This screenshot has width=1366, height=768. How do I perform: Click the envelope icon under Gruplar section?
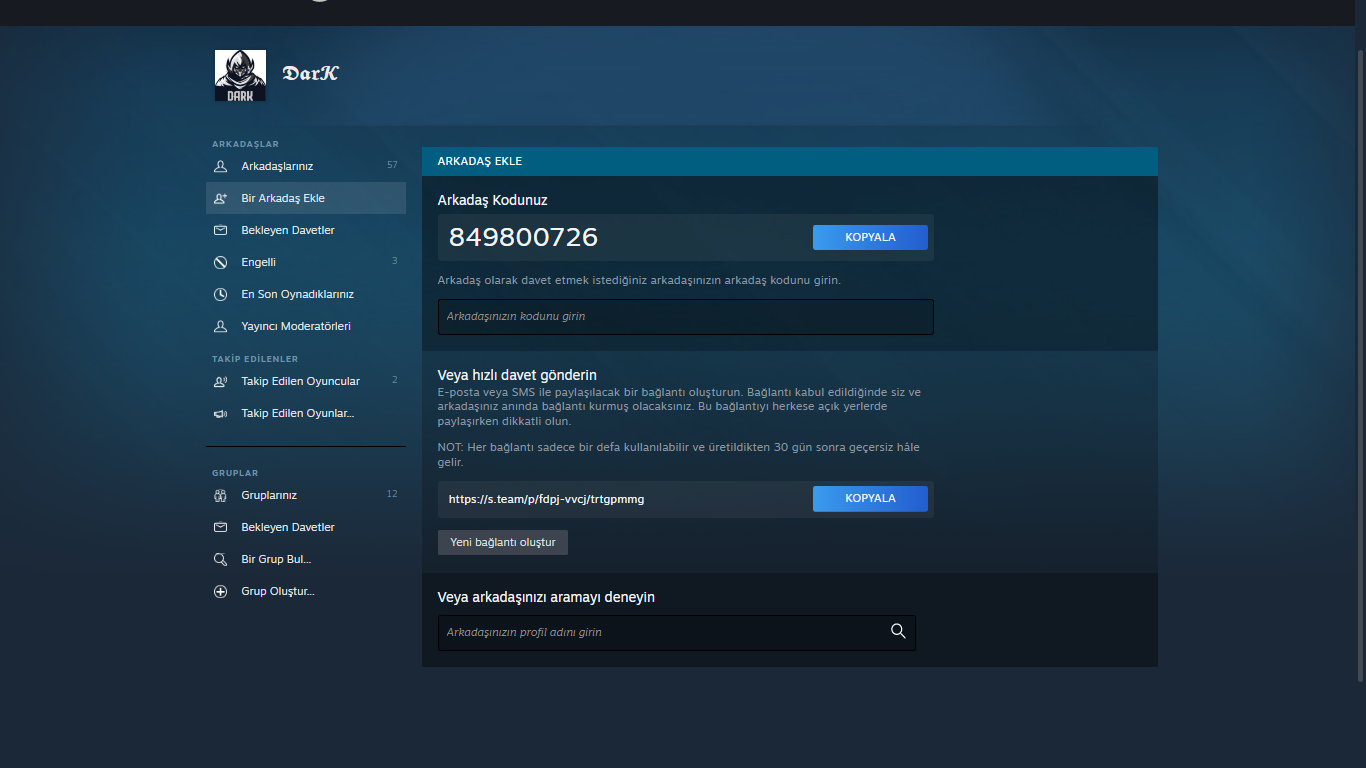(221, 527)
